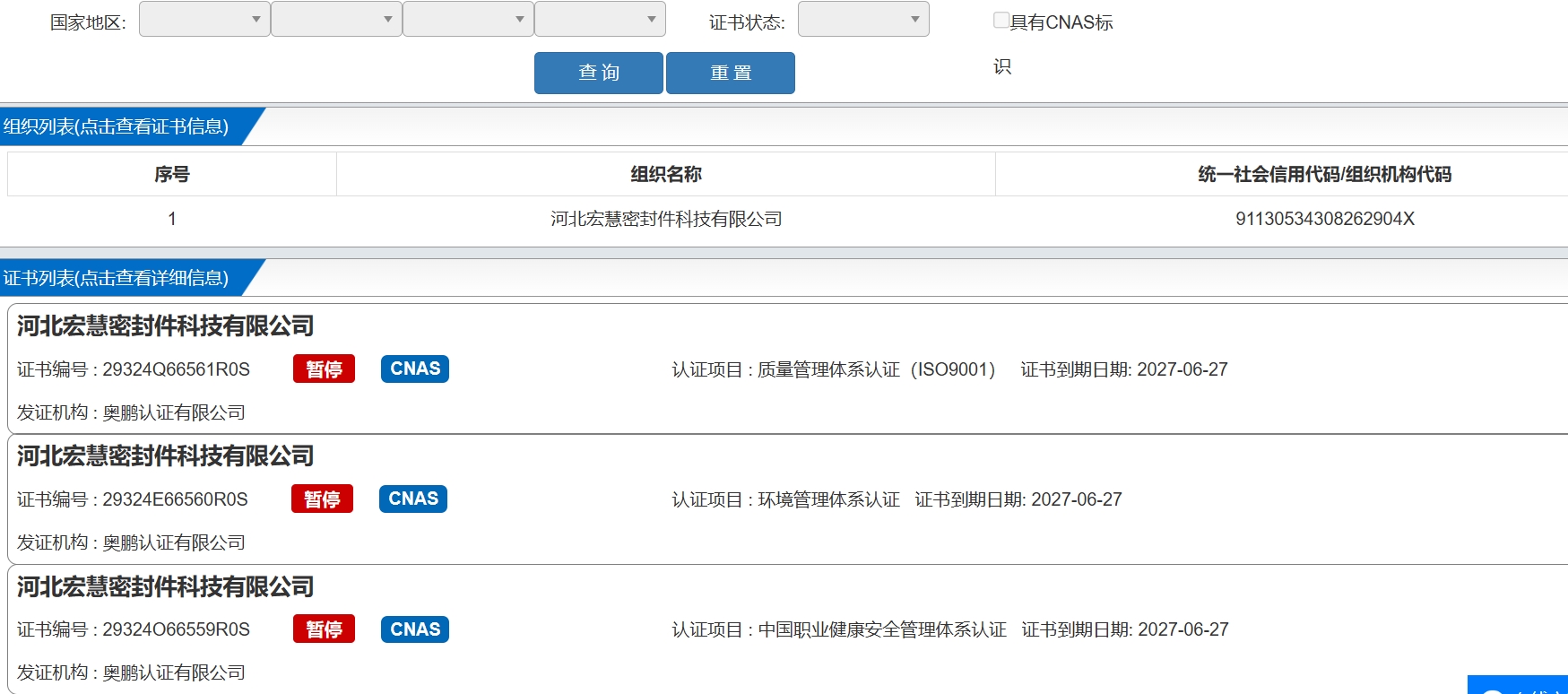This screenshot has height=694, width=1568.
Task: Click 暂停 badge for certificate 29324O66559R0S
Action: click(324, 629)
